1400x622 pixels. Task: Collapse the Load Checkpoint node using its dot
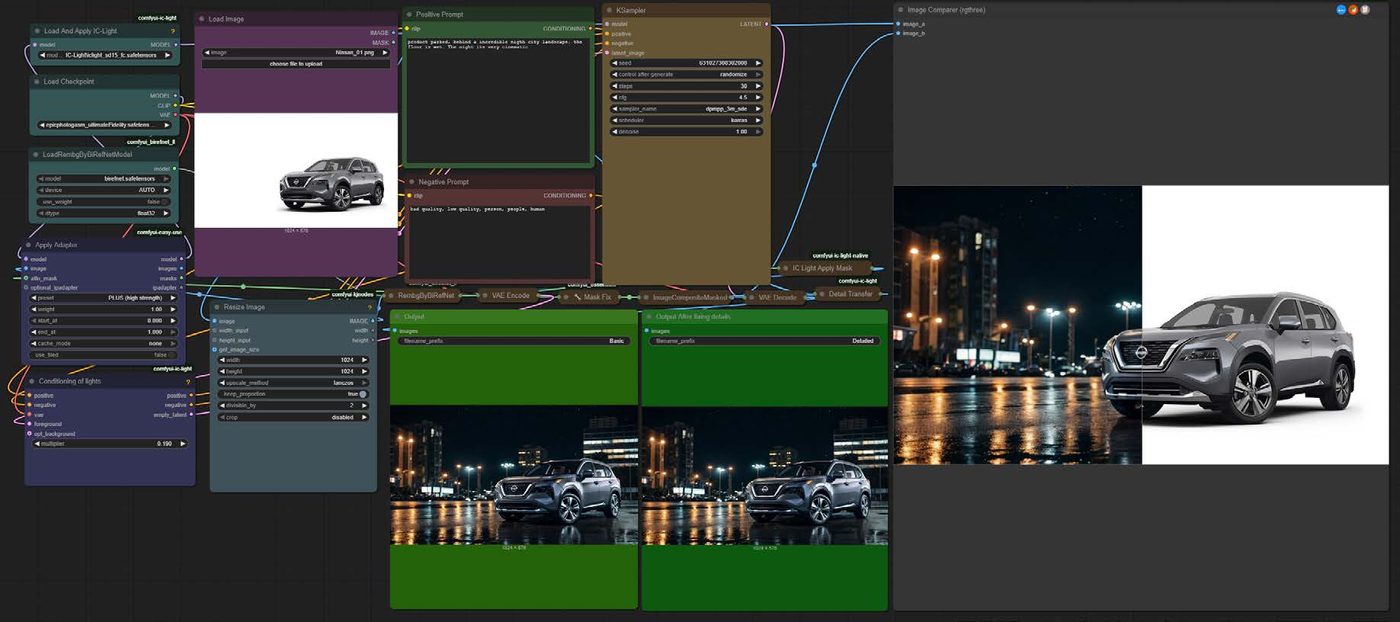[37, 82]
